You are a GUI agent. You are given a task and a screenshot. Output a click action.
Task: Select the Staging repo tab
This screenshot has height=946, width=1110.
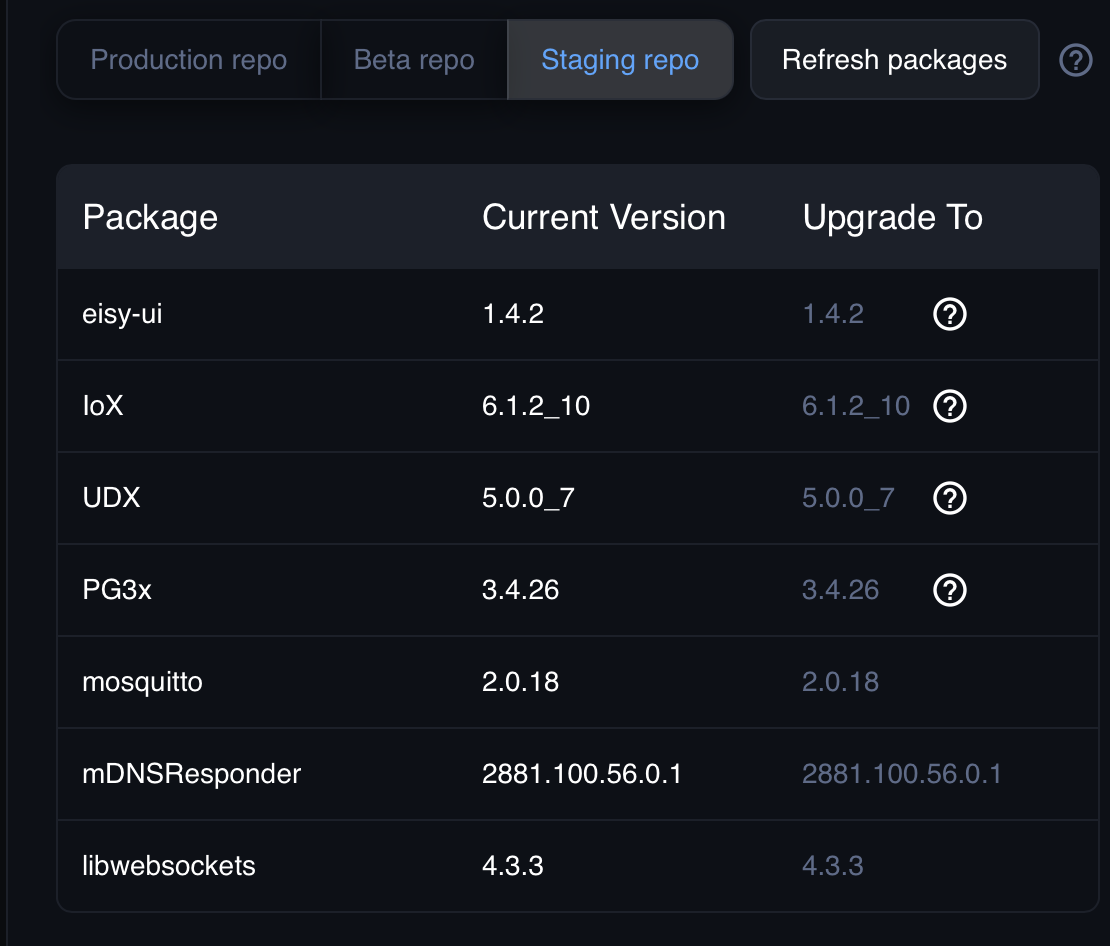point(620,59)
